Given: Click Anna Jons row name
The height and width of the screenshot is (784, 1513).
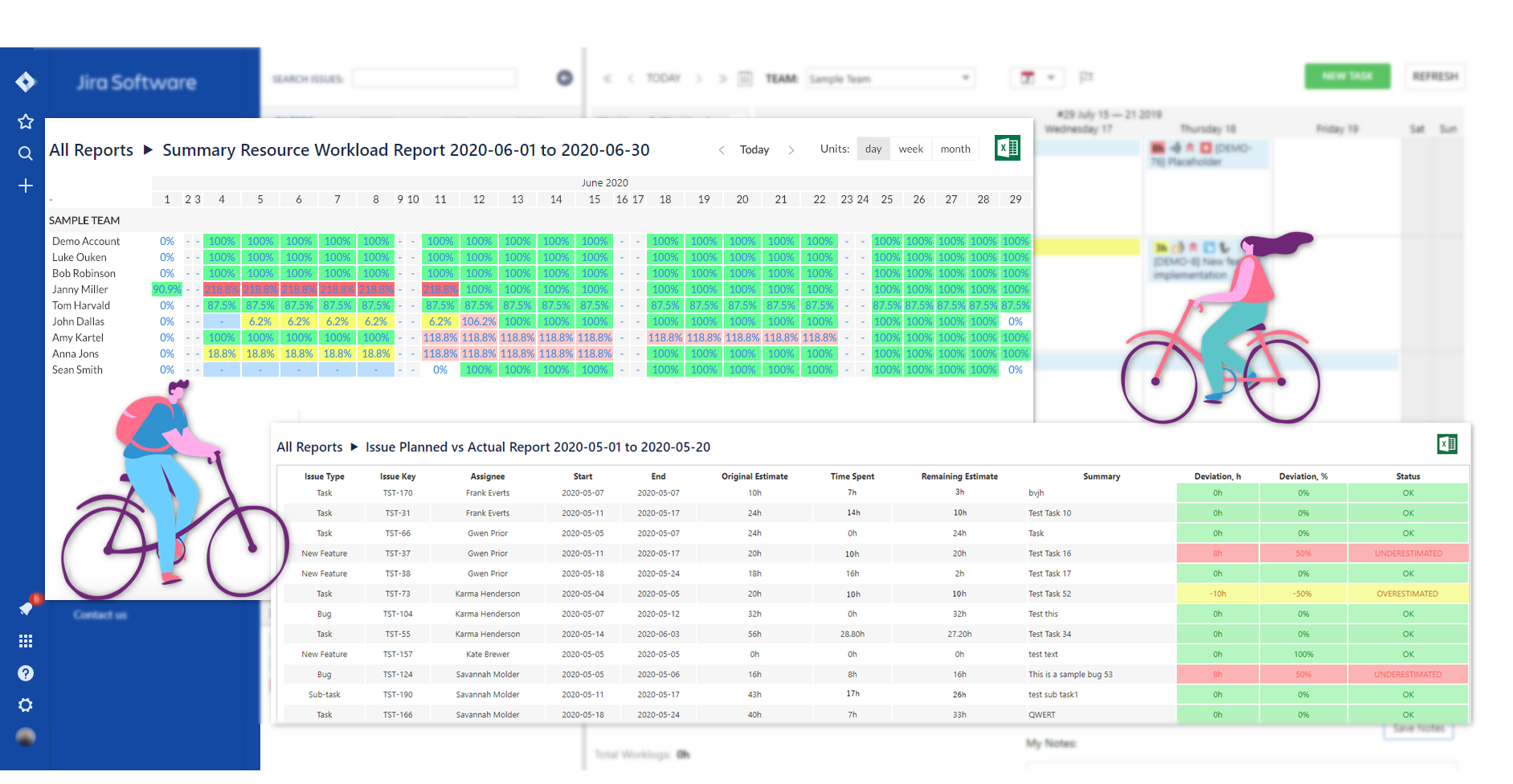Looking at the screenshot, I should 76,353.
